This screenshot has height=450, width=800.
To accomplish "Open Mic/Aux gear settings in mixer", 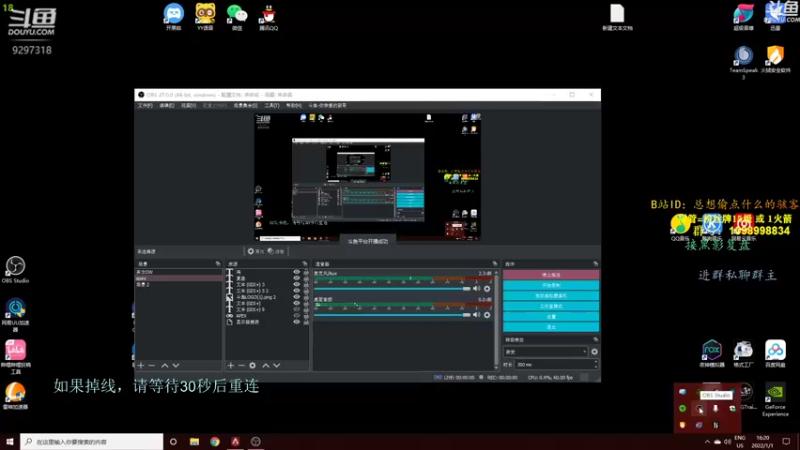I will point(487,289).
